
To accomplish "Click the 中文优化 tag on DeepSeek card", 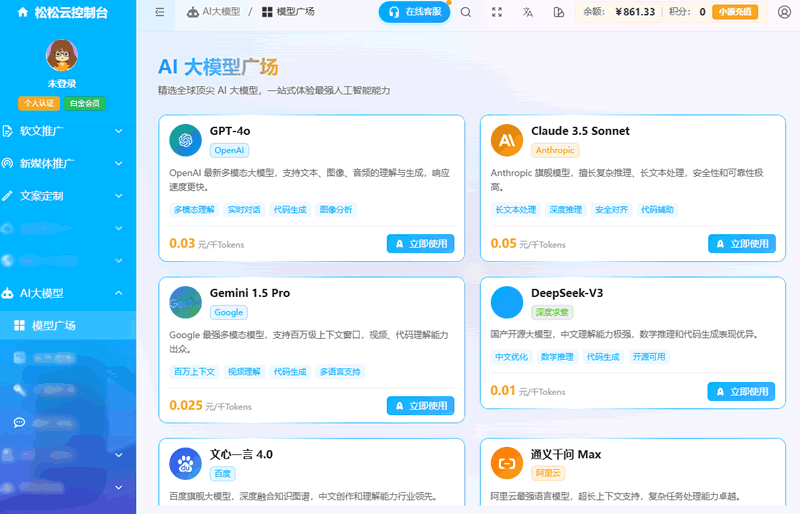I will pos(511,357).
